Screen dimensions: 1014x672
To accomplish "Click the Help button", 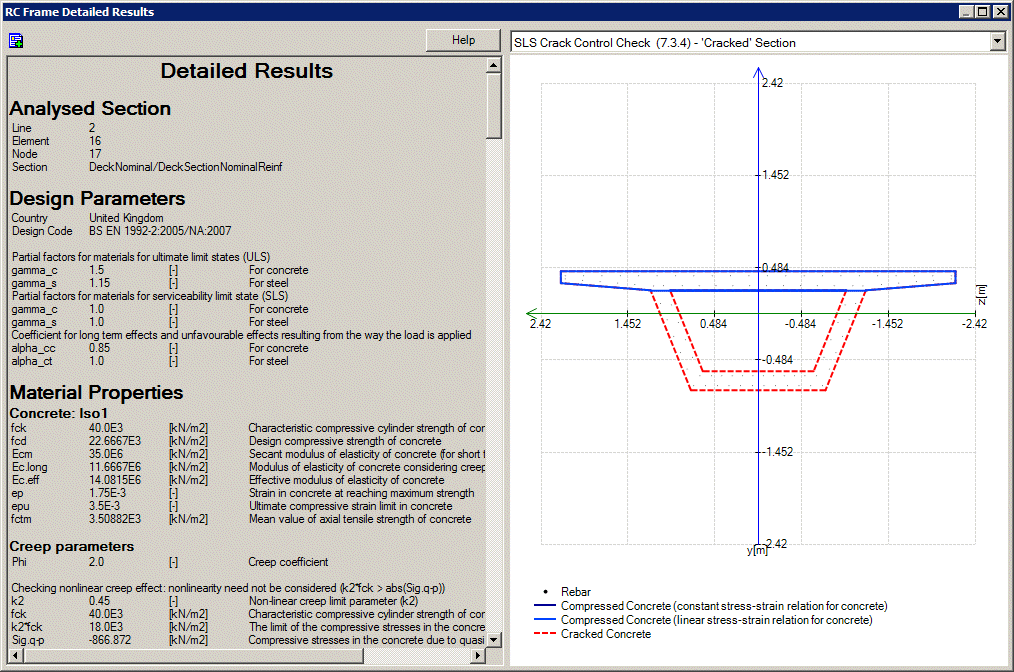I will tap(462, 40).
